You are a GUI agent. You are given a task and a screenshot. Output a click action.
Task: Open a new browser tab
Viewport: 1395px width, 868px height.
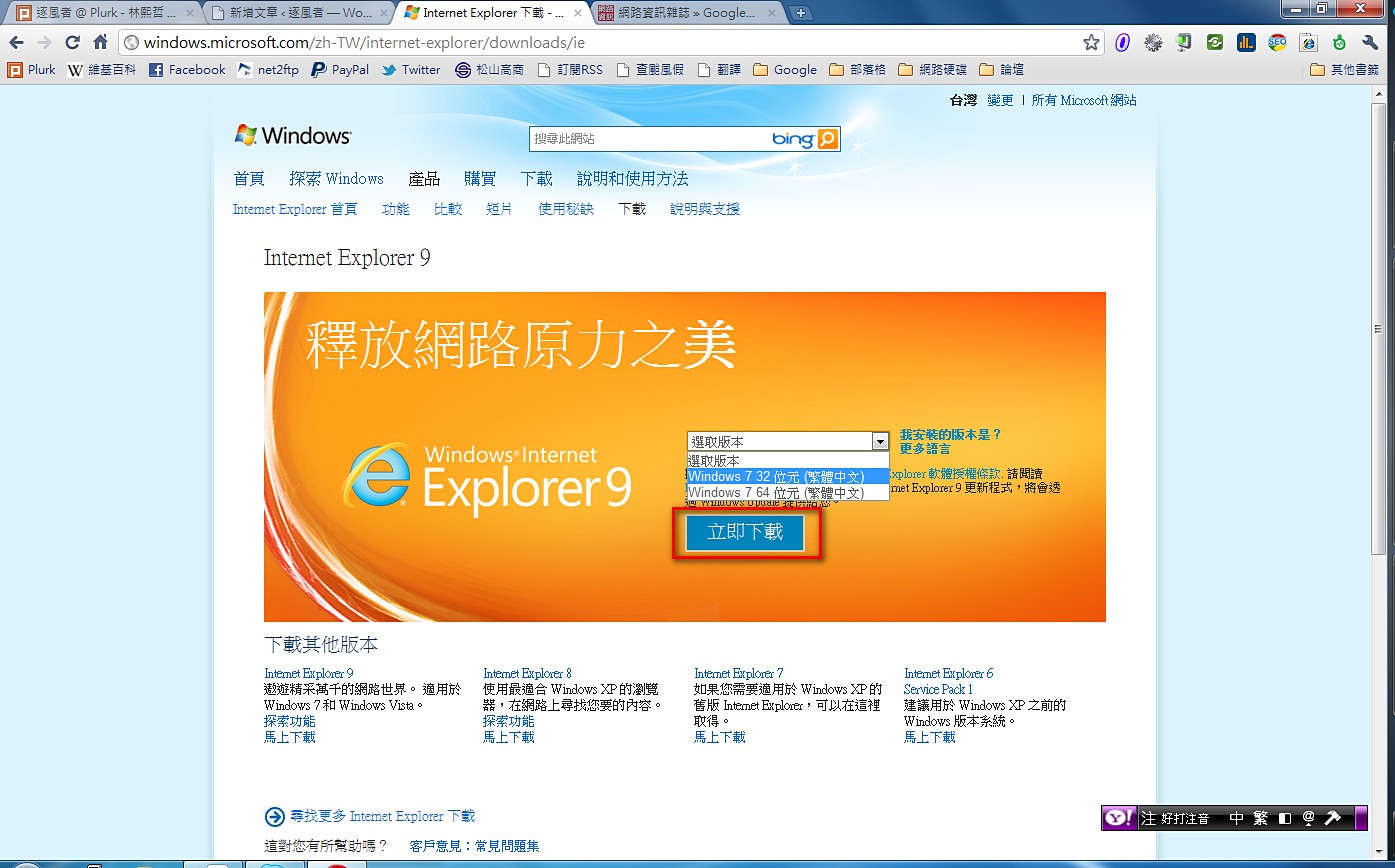[x=801, y=13]
